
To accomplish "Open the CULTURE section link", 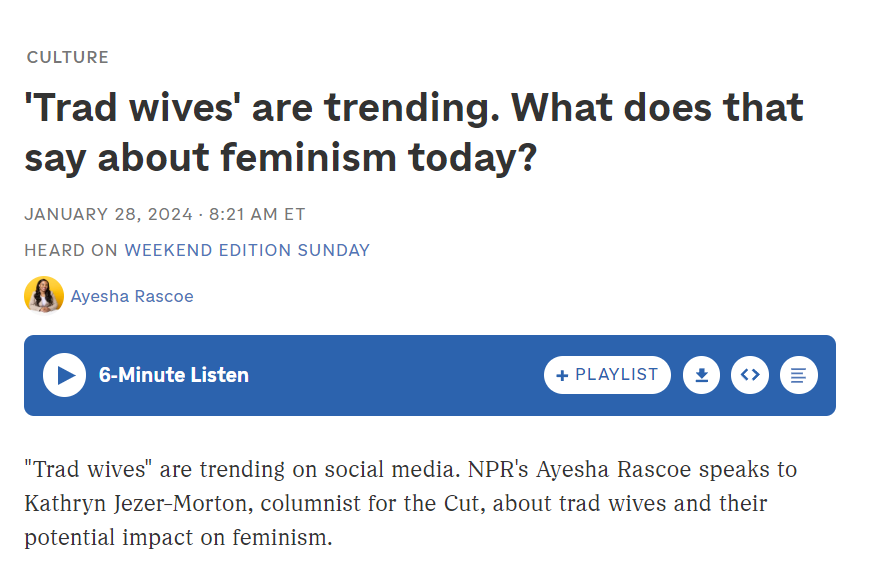I will tap(67, 57).
